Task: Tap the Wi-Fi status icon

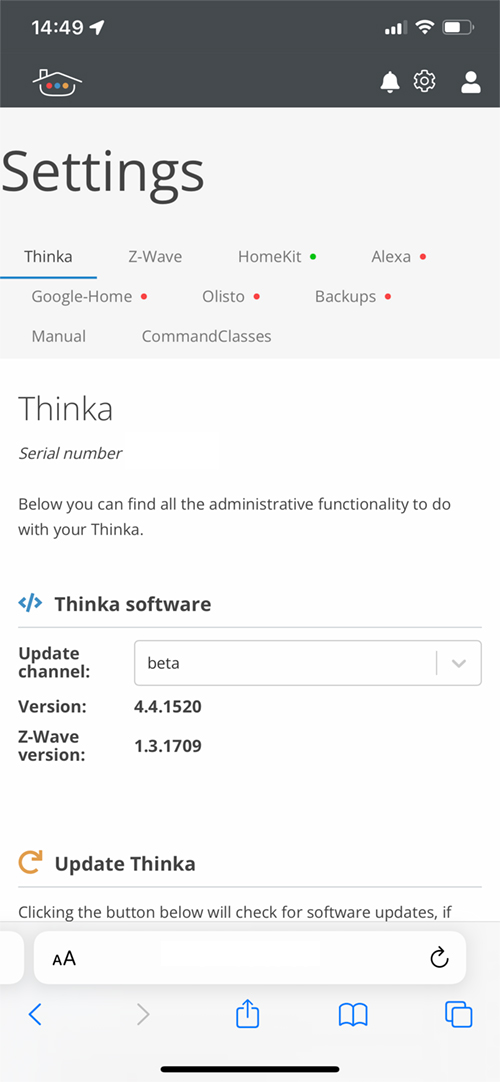Action: click(425, 28)
